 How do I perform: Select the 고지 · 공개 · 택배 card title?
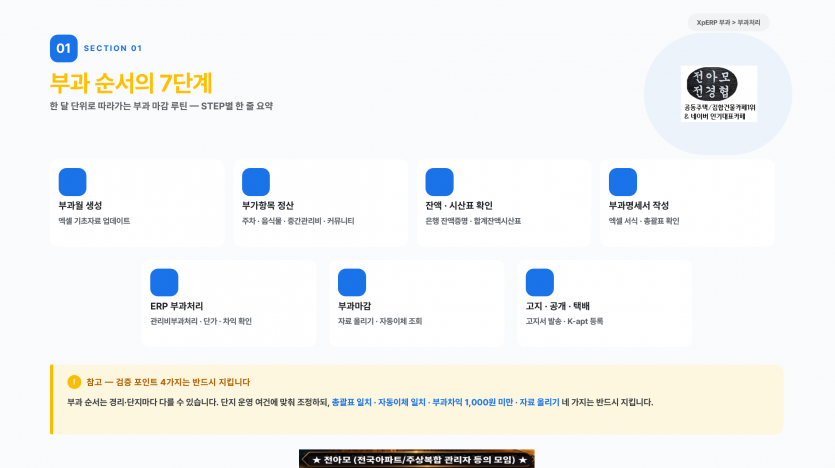[x=558, y=306]
